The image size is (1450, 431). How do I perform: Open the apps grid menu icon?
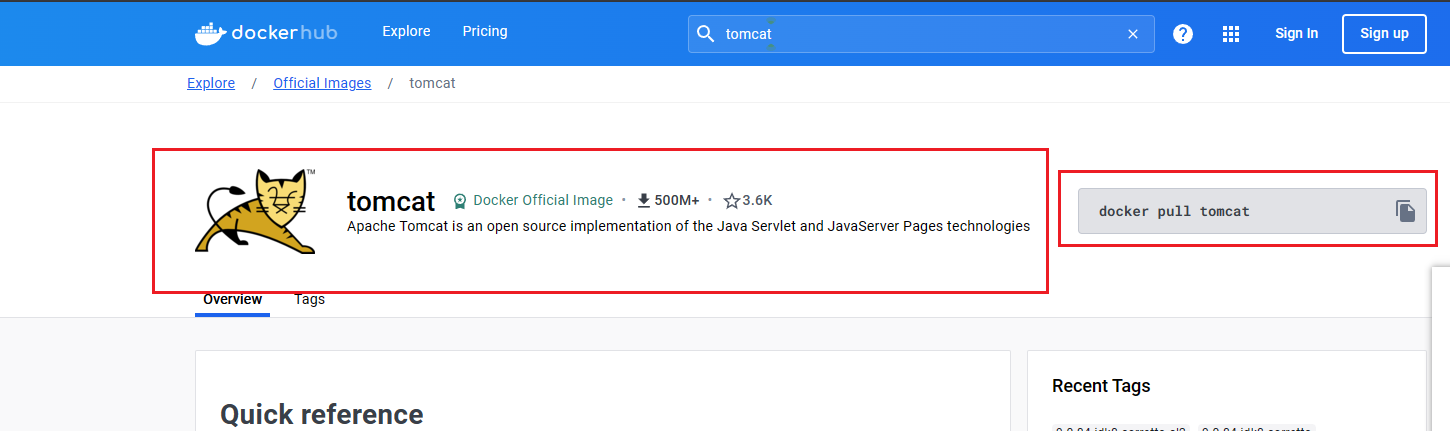pyautogui.click(x=1231, y=34)
